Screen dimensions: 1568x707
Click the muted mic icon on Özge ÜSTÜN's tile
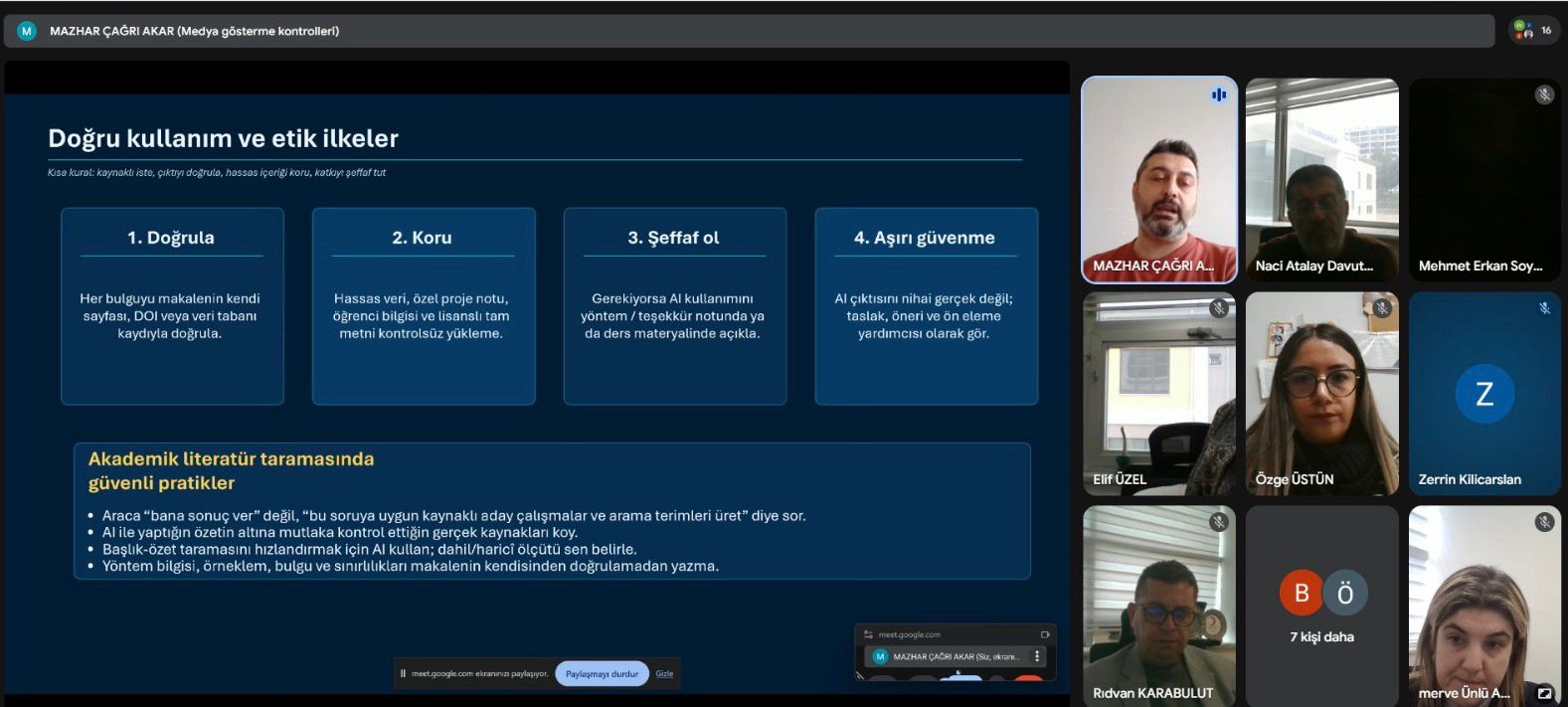pyautogui.click(x=1381, y=308)
